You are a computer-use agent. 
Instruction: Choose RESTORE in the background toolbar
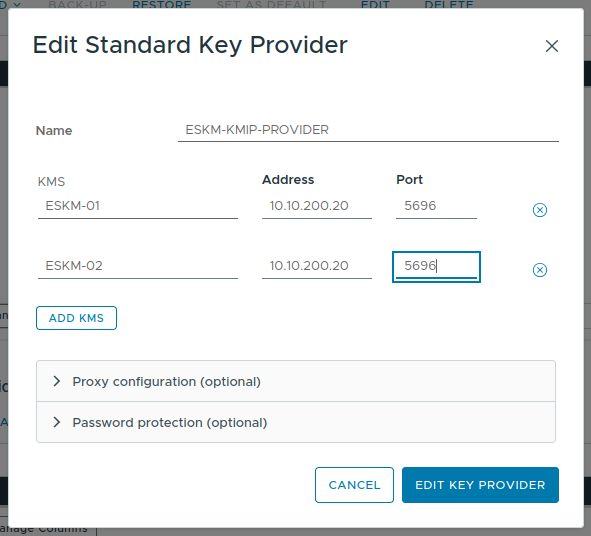click(x=162, y=5)
